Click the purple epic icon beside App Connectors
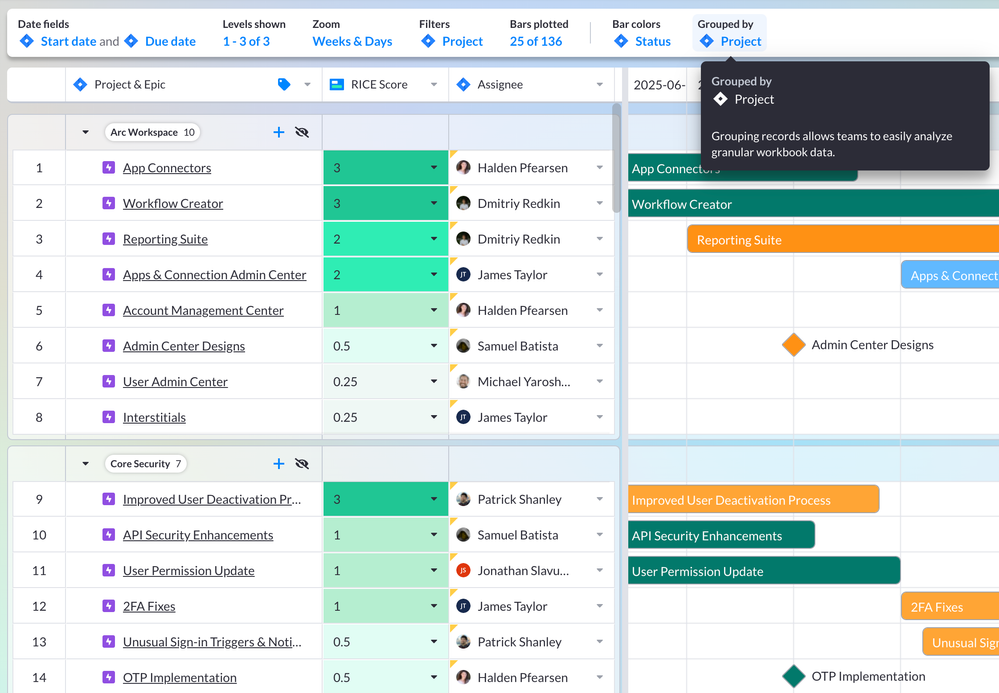Image resolution: width=999 pixels, height=693 pixels. point(108,167)
